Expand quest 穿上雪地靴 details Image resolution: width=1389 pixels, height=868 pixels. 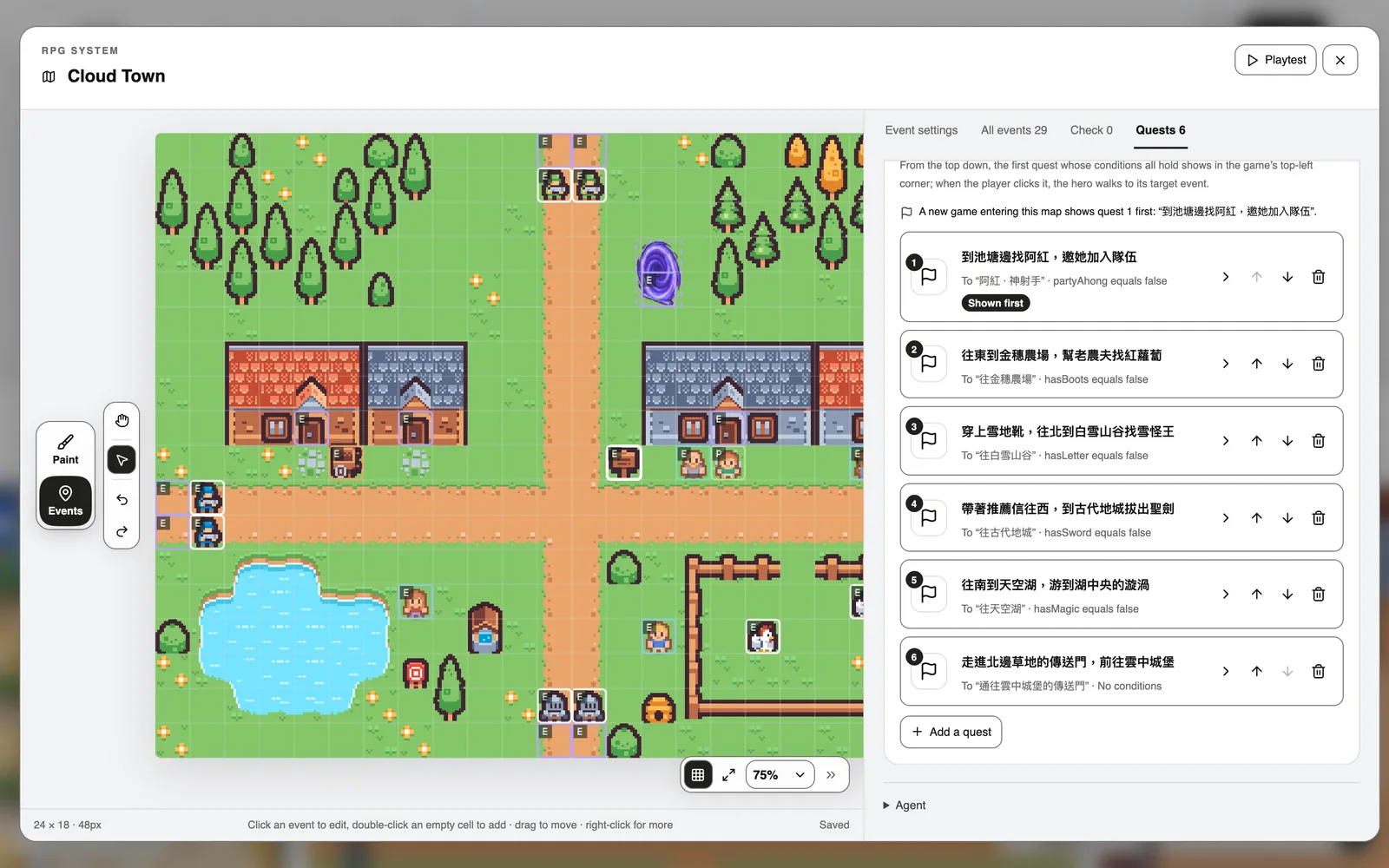1226,441
